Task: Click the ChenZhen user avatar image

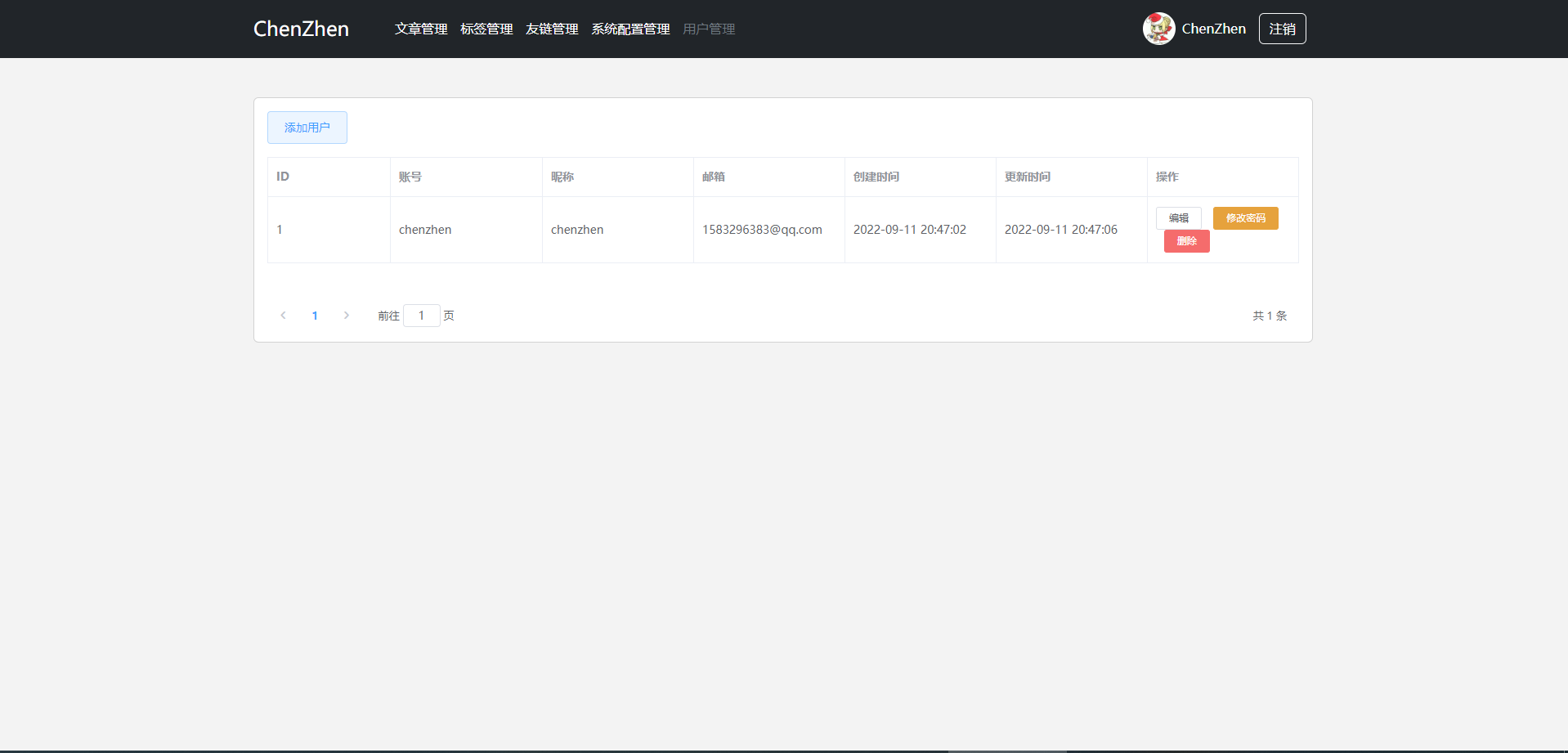Action: (x=1158, y=29)
